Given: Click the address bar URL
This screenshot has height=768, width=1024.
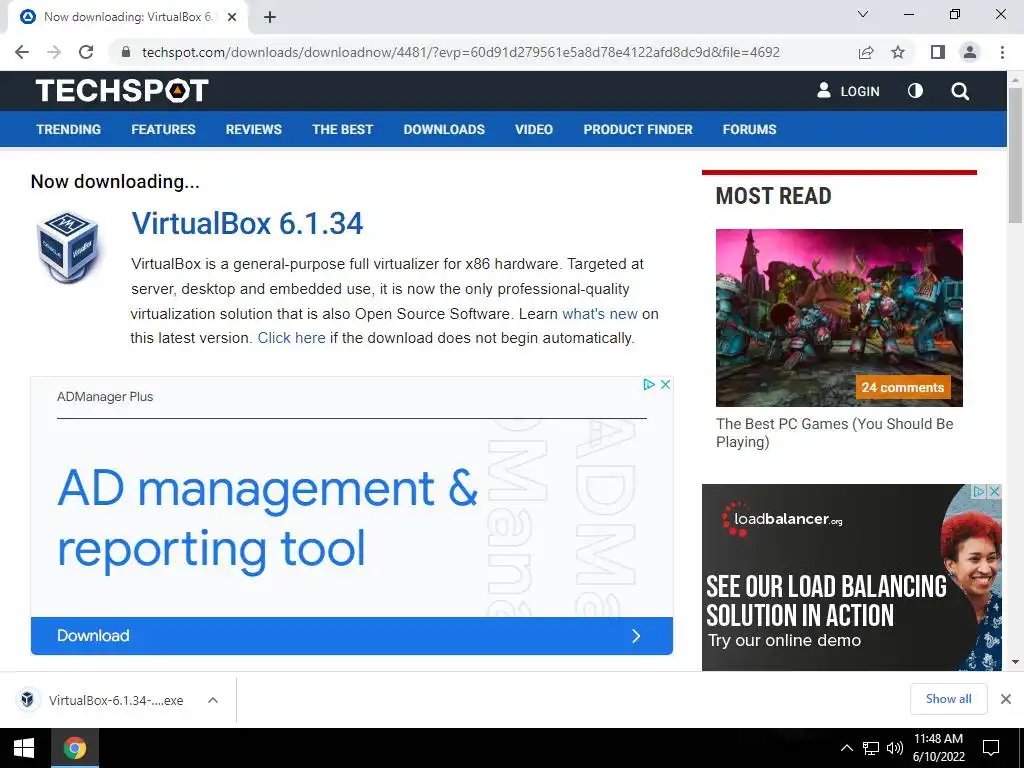Looking at the screenshot, I should (x=460, y=52).
